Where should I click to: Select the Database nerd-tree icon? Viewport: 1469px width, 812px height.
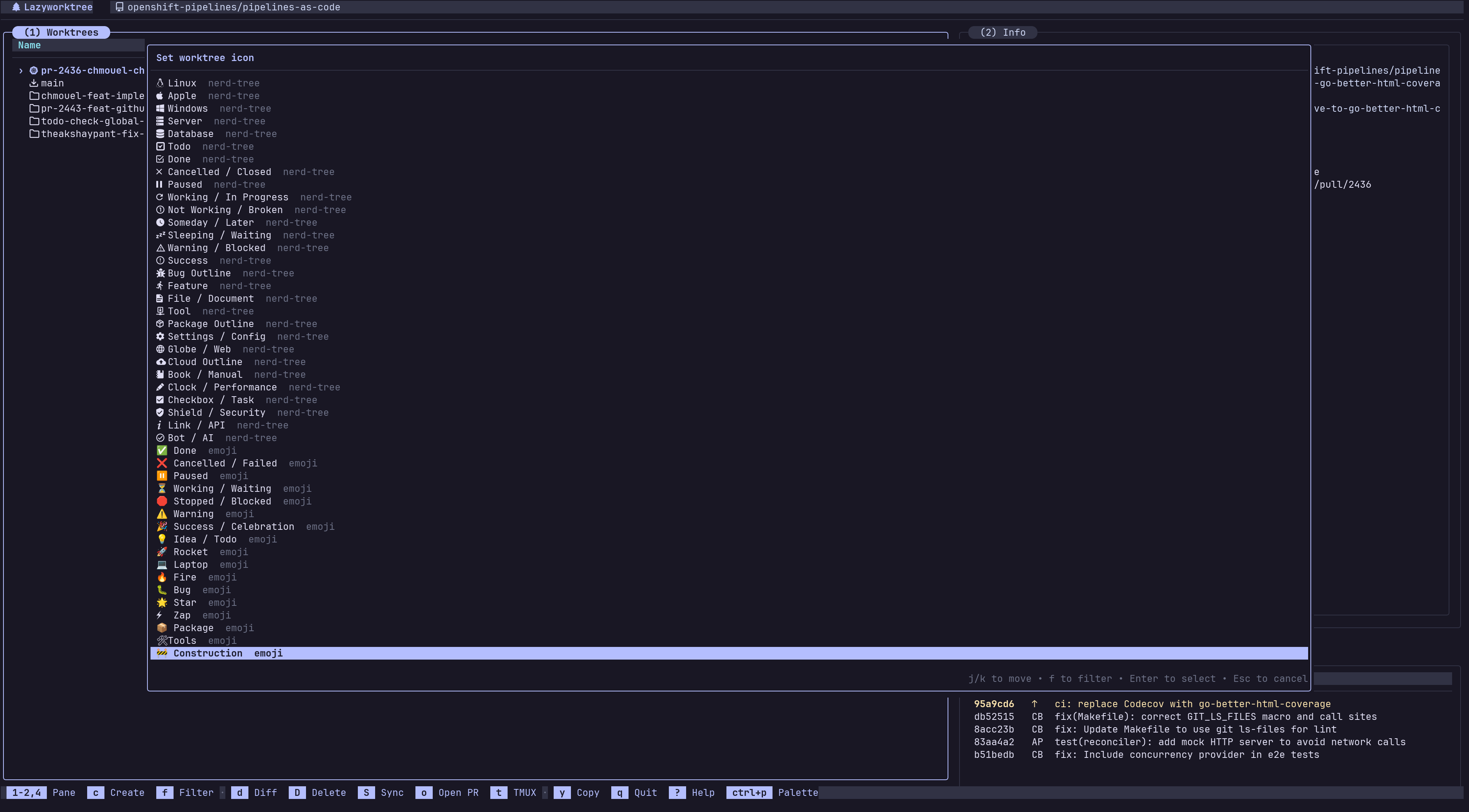190,134
